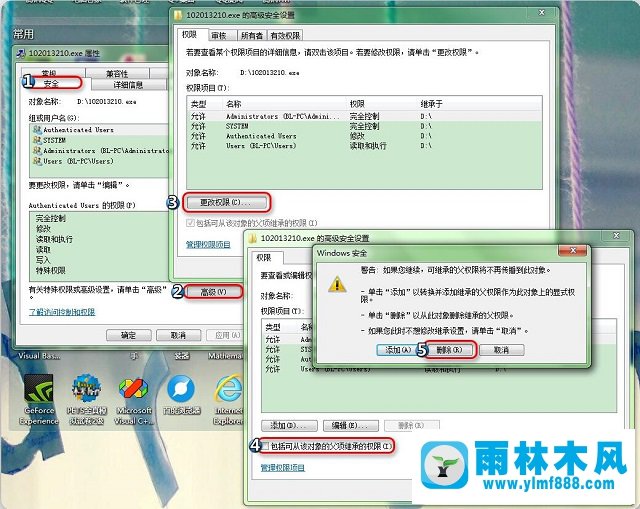Select SYSTEM 完全控制 row in permission list
Viewport: 640px width, 509px height.
[x=364, y=126]
